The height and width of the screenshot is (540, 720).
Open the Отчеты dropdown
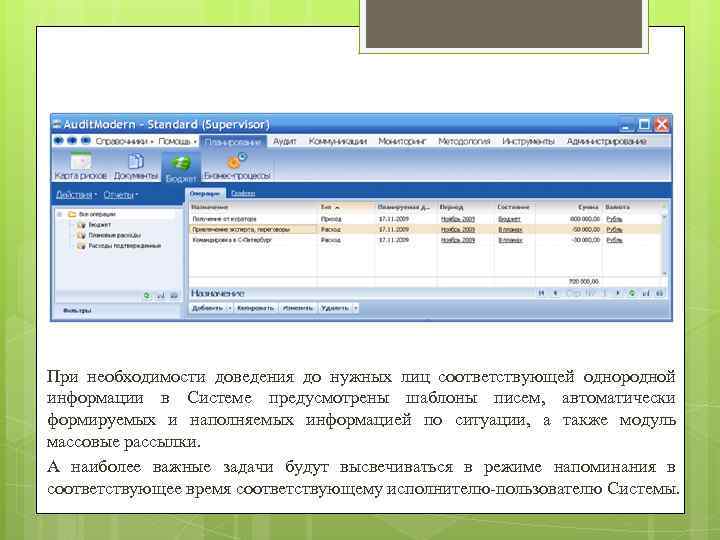[121, 195]
